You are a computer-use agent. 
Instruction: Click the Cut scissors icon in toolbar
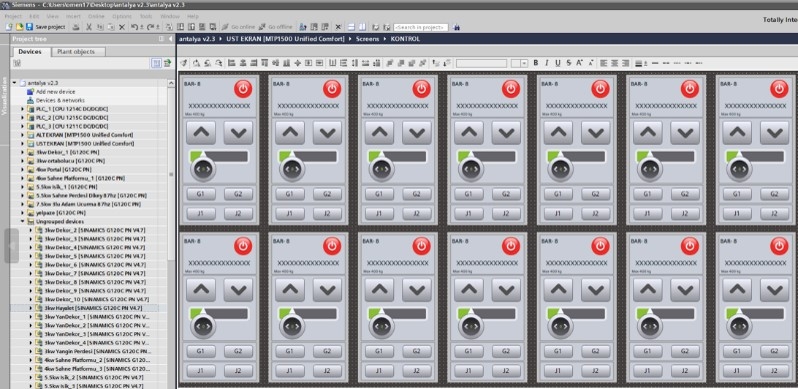pyautogui.click(x=89, y=26)
